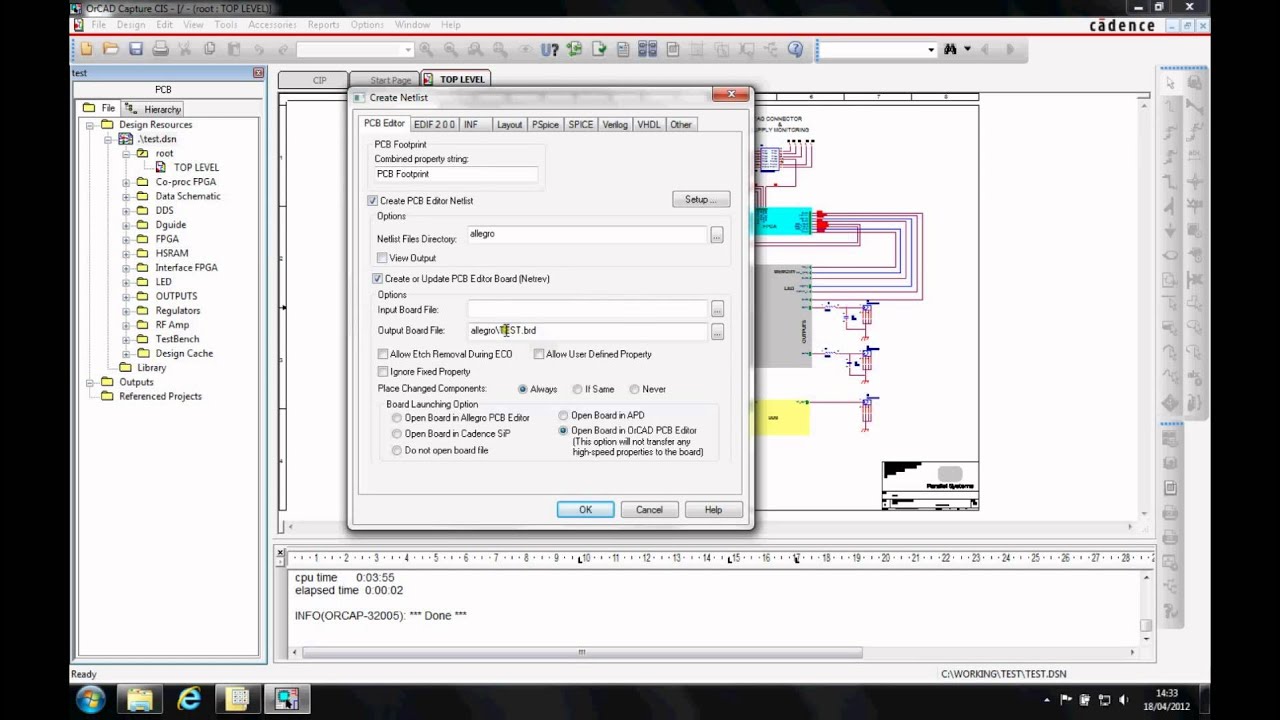The image size is (1280, 720).
Task: Select the arrow pointer tool in right palette
Action: [1170, 83]
